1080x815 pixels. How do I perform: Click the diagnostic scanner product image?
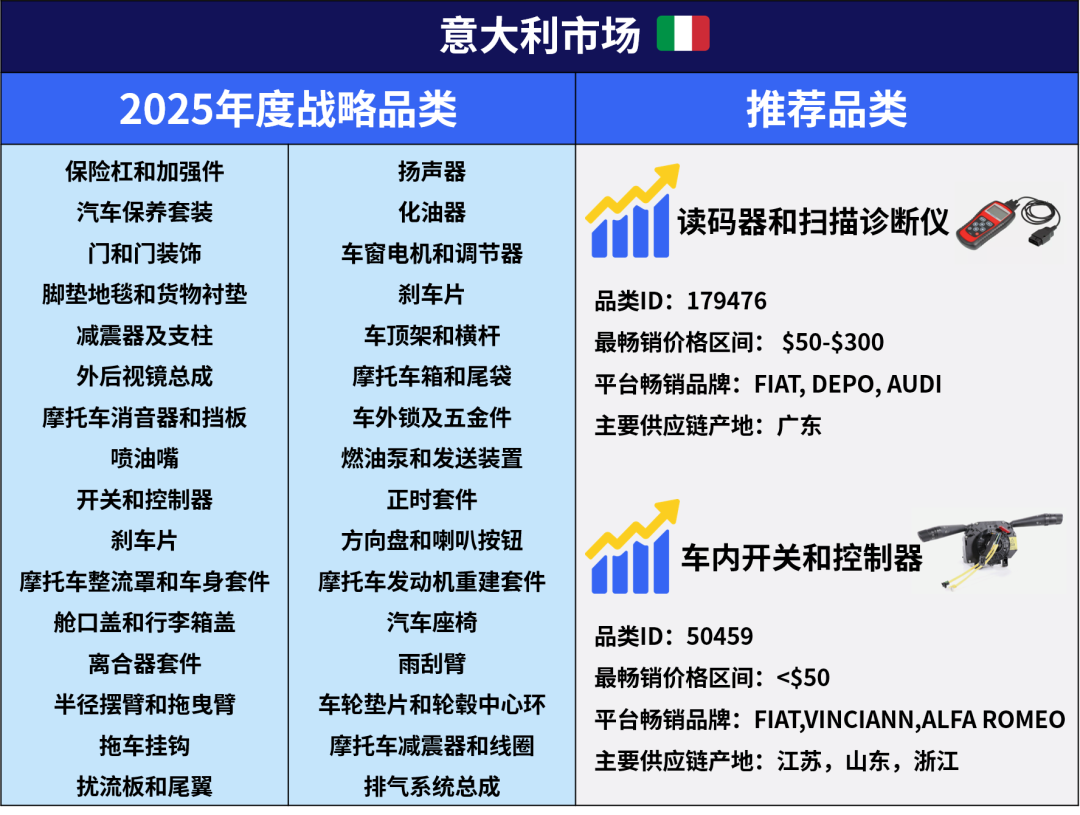point(1010,222)
